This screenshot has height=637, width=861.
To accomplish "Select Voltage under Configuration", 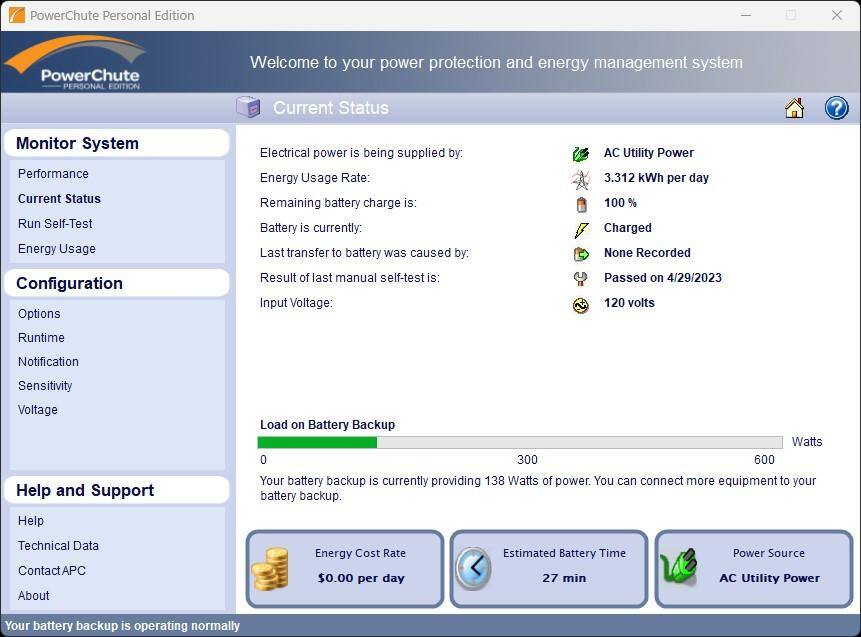I will coord(38,409).
